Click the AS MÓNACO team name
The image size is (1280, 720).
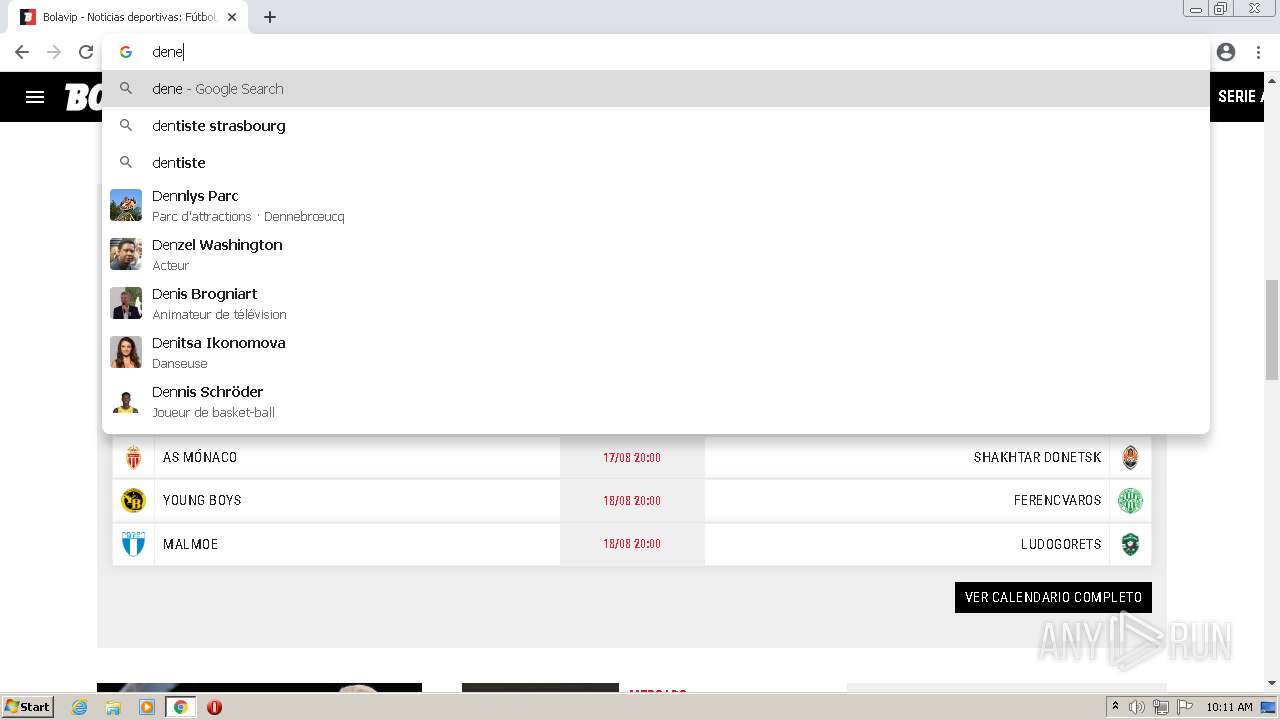tap(200, 458)
